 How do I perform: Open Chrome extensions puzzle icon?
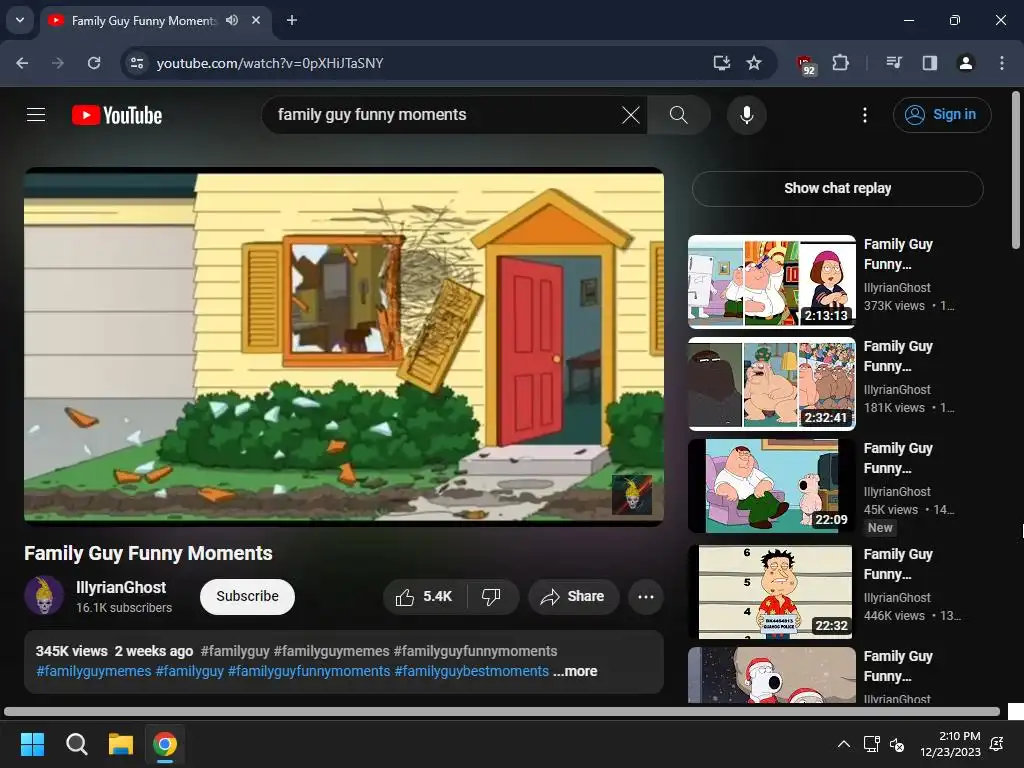pyautogui.click(x=840, y=63)
